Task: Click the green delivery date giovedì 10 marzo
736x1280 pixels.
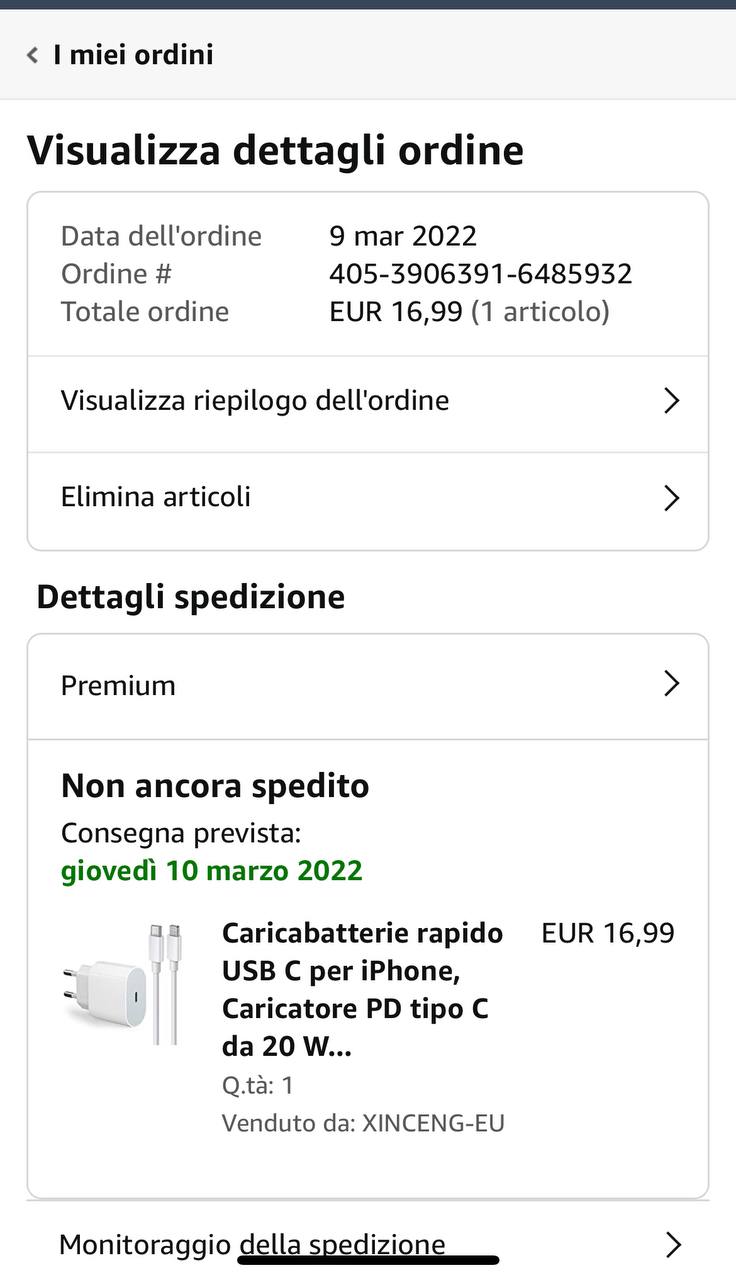Action: 211,871
